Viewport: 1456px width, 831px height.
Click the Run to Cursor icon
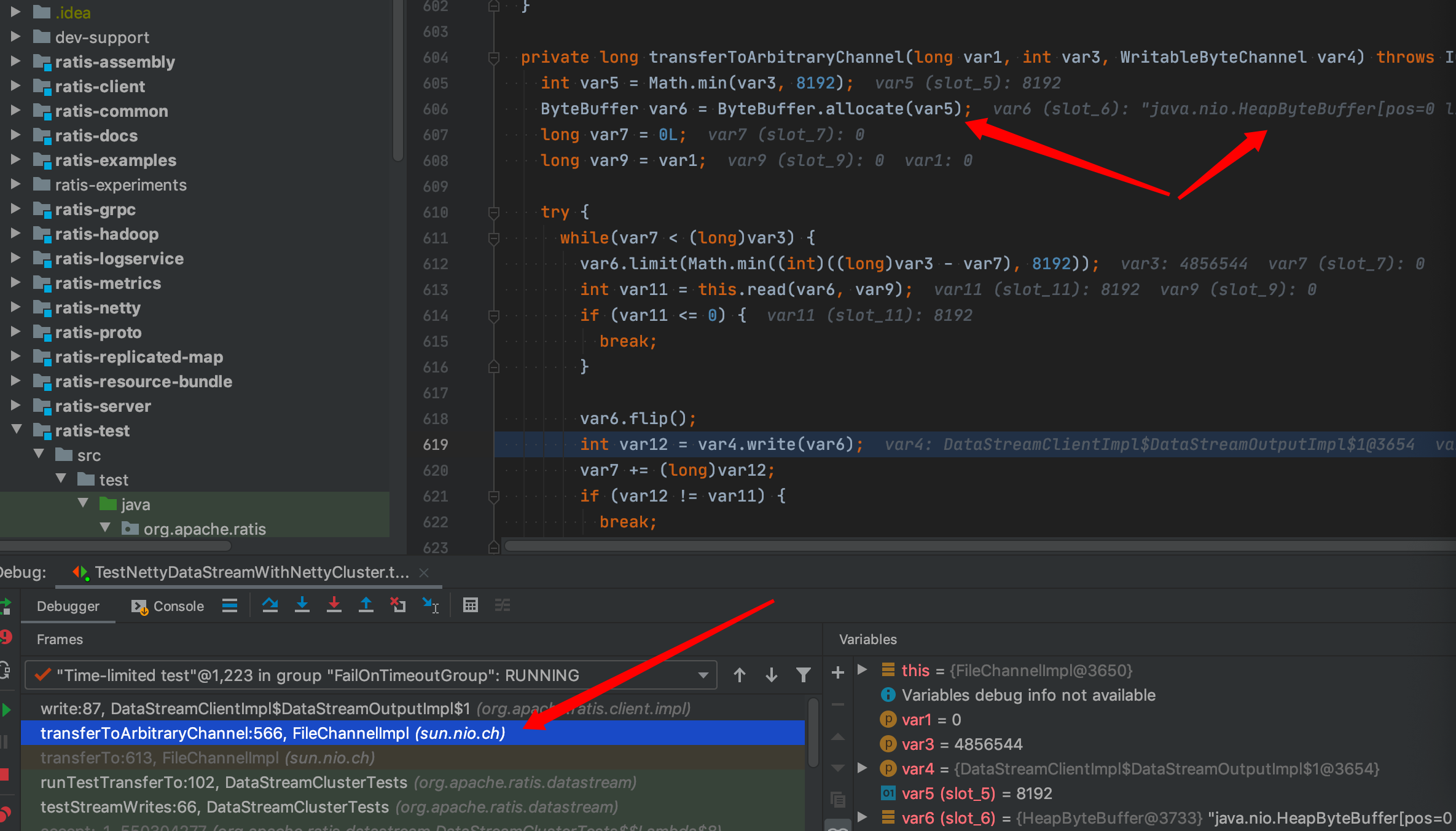pos(430,605)
